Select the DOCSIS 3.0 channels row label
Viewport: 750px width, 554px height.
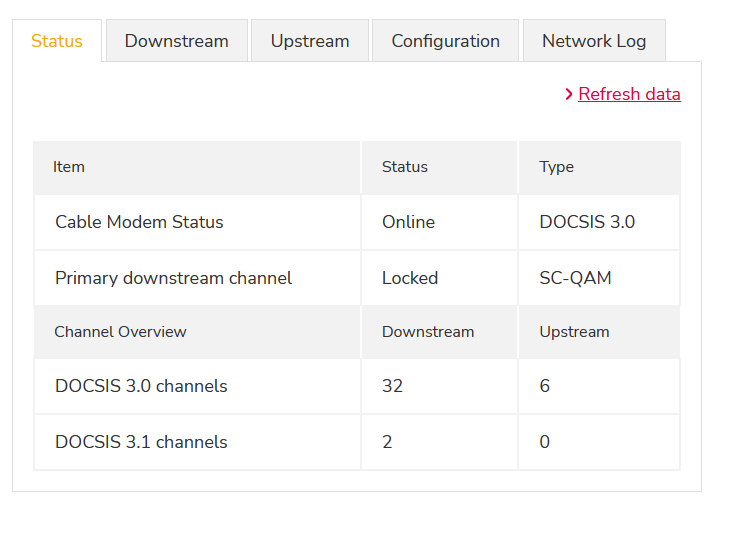[141, 386]
